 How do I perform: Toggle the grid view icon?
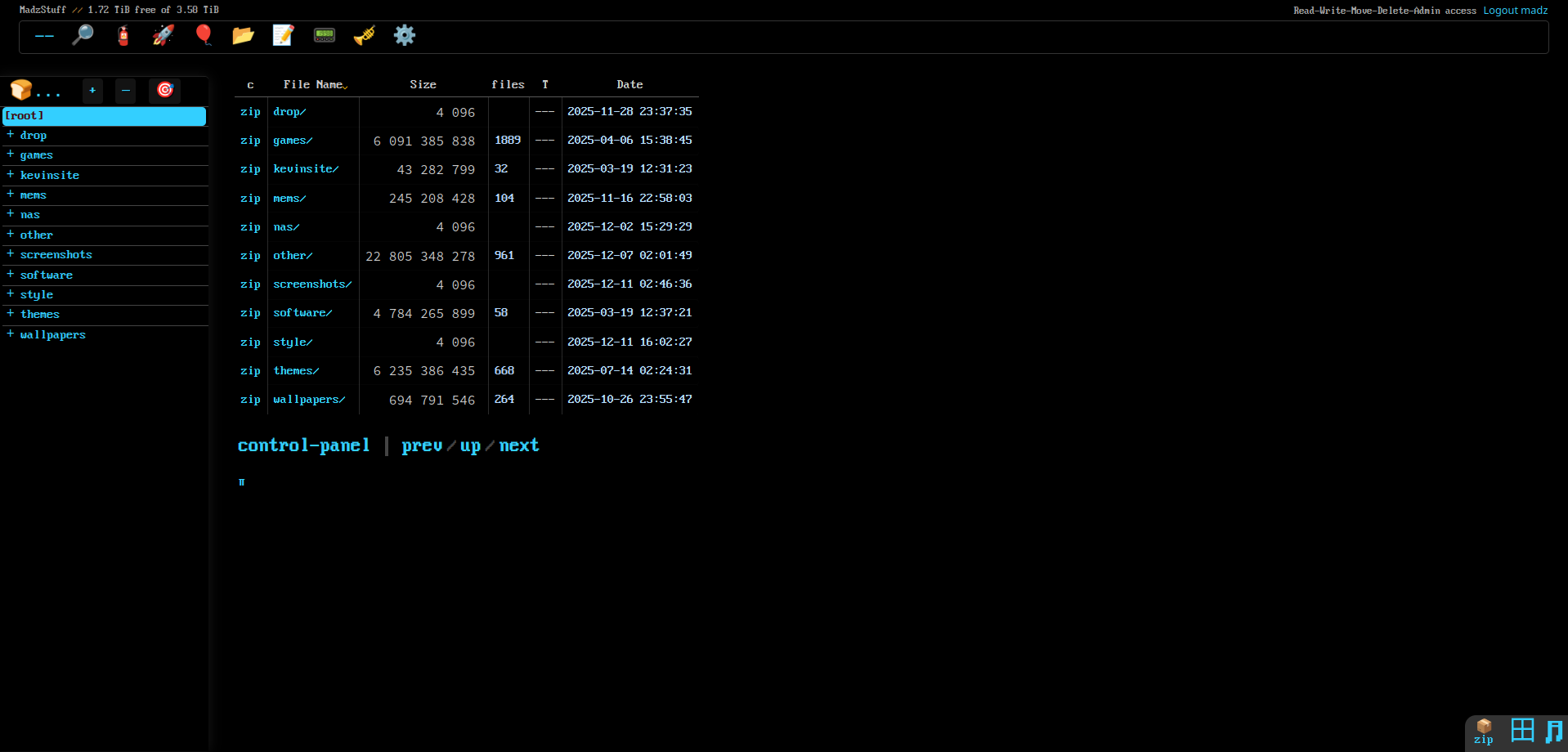click(1522, 730)
